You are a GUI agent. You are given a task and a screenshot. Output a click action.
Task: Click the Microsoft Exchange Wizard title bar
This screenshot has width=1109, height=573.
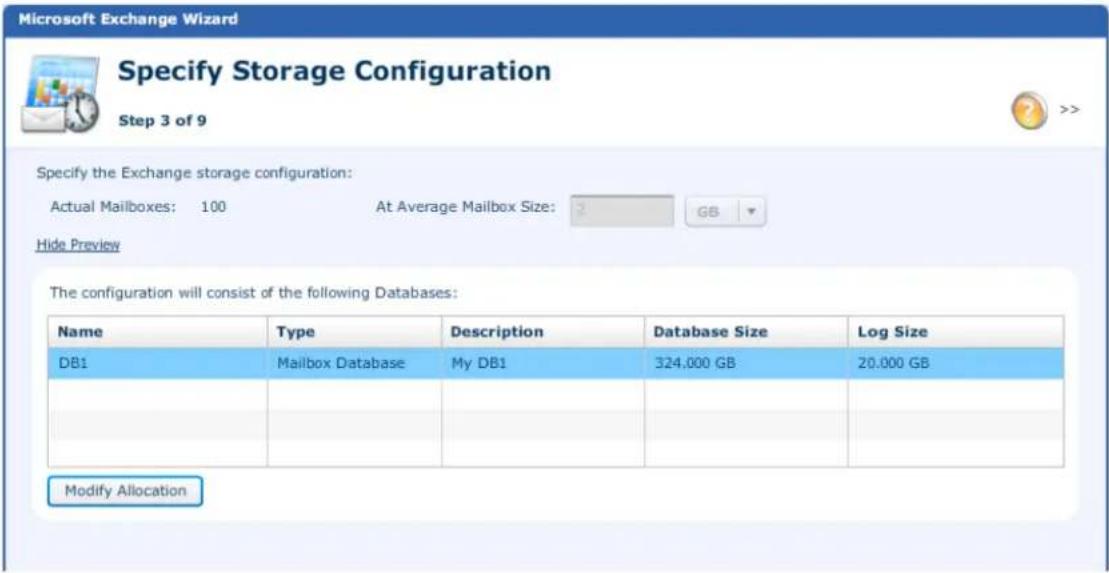tap(554, 20)
